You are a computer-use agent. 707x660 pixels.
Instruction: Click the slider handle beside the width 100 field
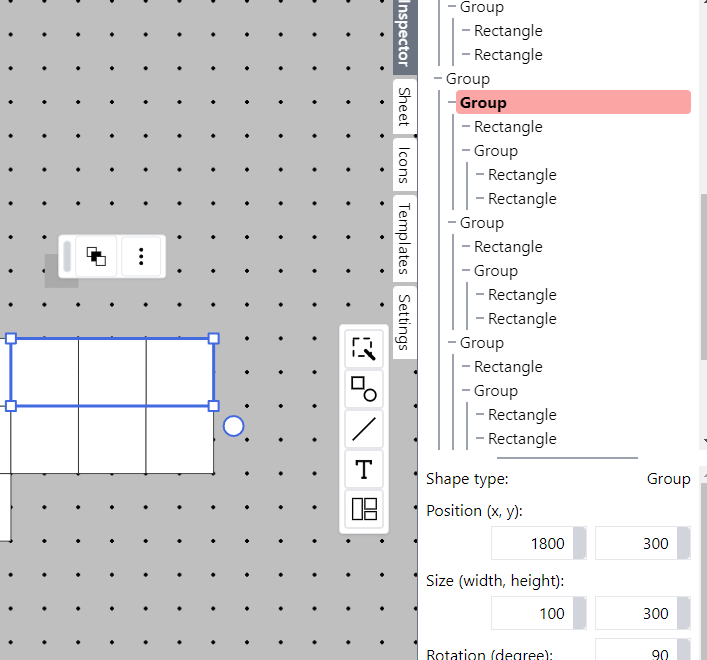tap(580, 613)
